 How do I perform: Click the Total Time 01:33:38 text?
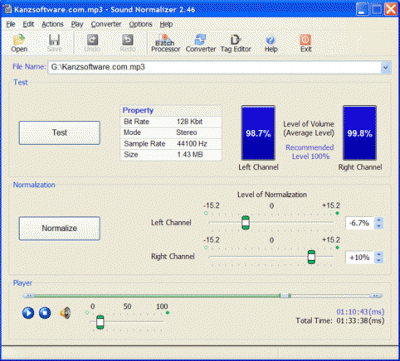pyautogui.click(x=340, y=321)
